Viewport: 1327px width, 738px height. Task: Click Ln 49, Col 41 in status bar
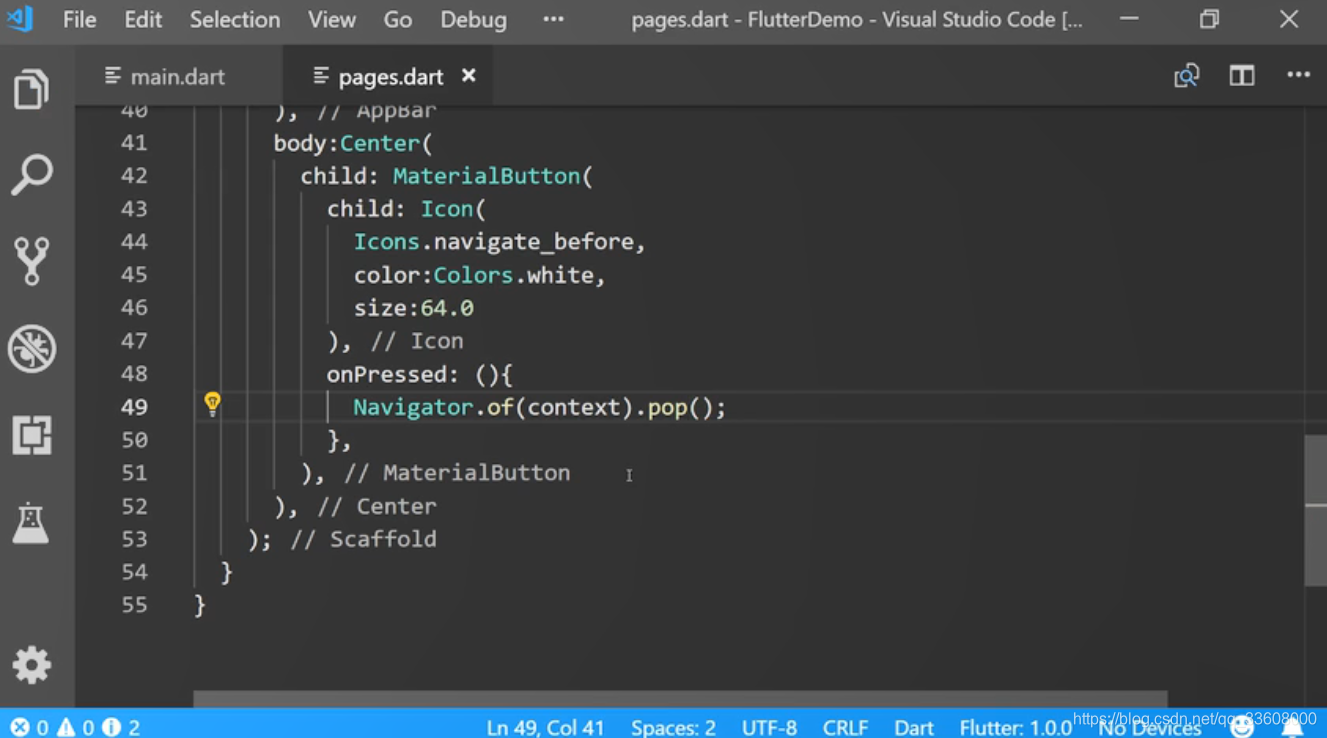point(545,727)
